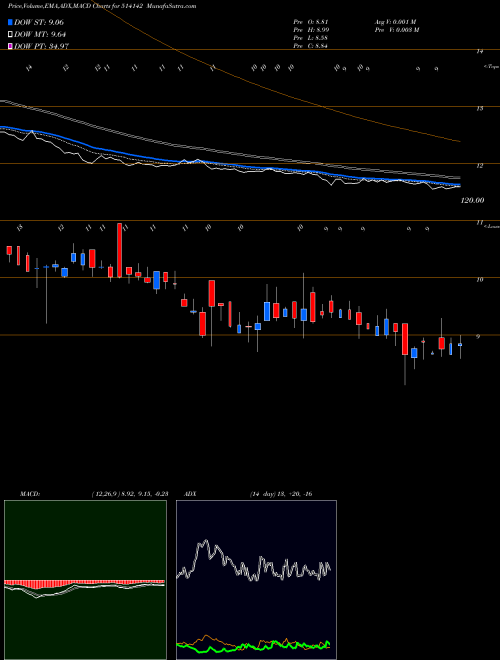The width and height of the screenshot is (500, 660).
Task: Select the 'DOW PT: 34.97' legend text
Action: click(42, 46)
